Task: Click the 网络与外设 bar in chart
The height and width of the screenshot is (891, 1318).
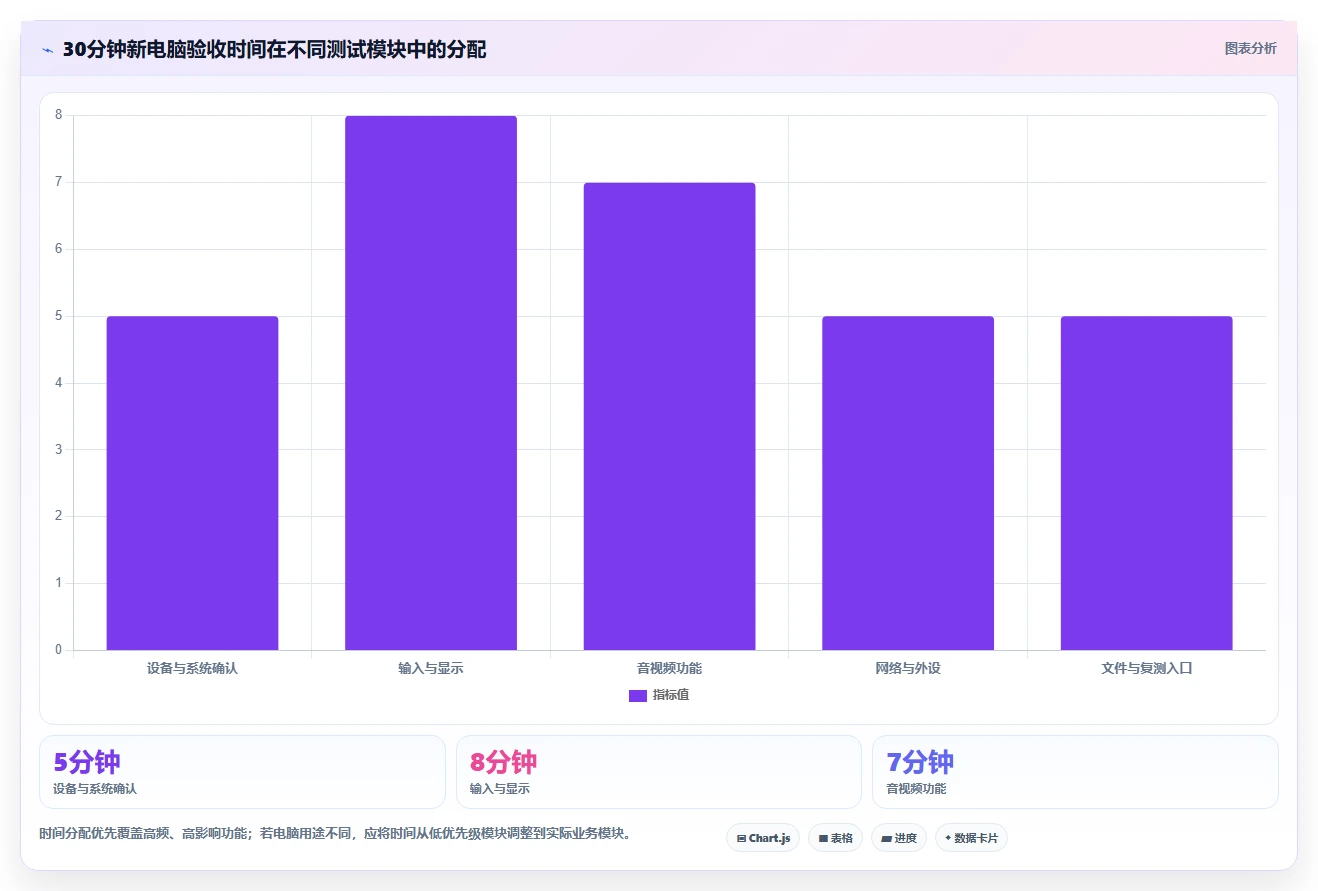Action: [x=908, y=483]
